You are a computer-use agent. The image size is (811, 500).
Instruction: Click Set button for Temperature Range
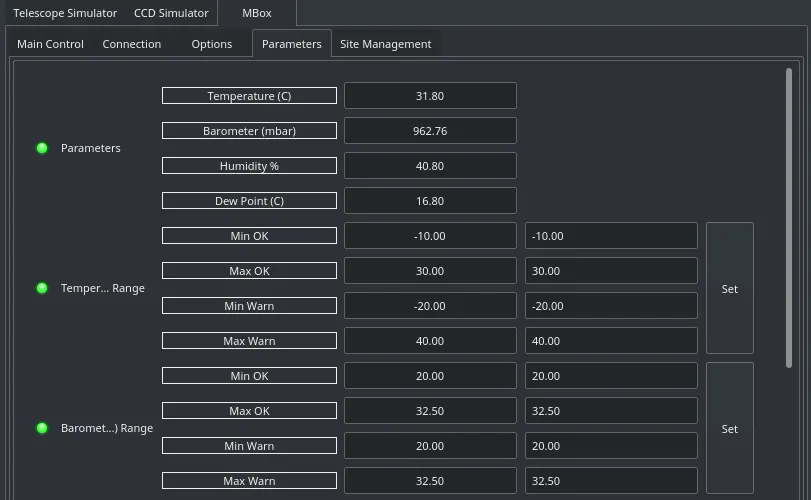(730, 289)
